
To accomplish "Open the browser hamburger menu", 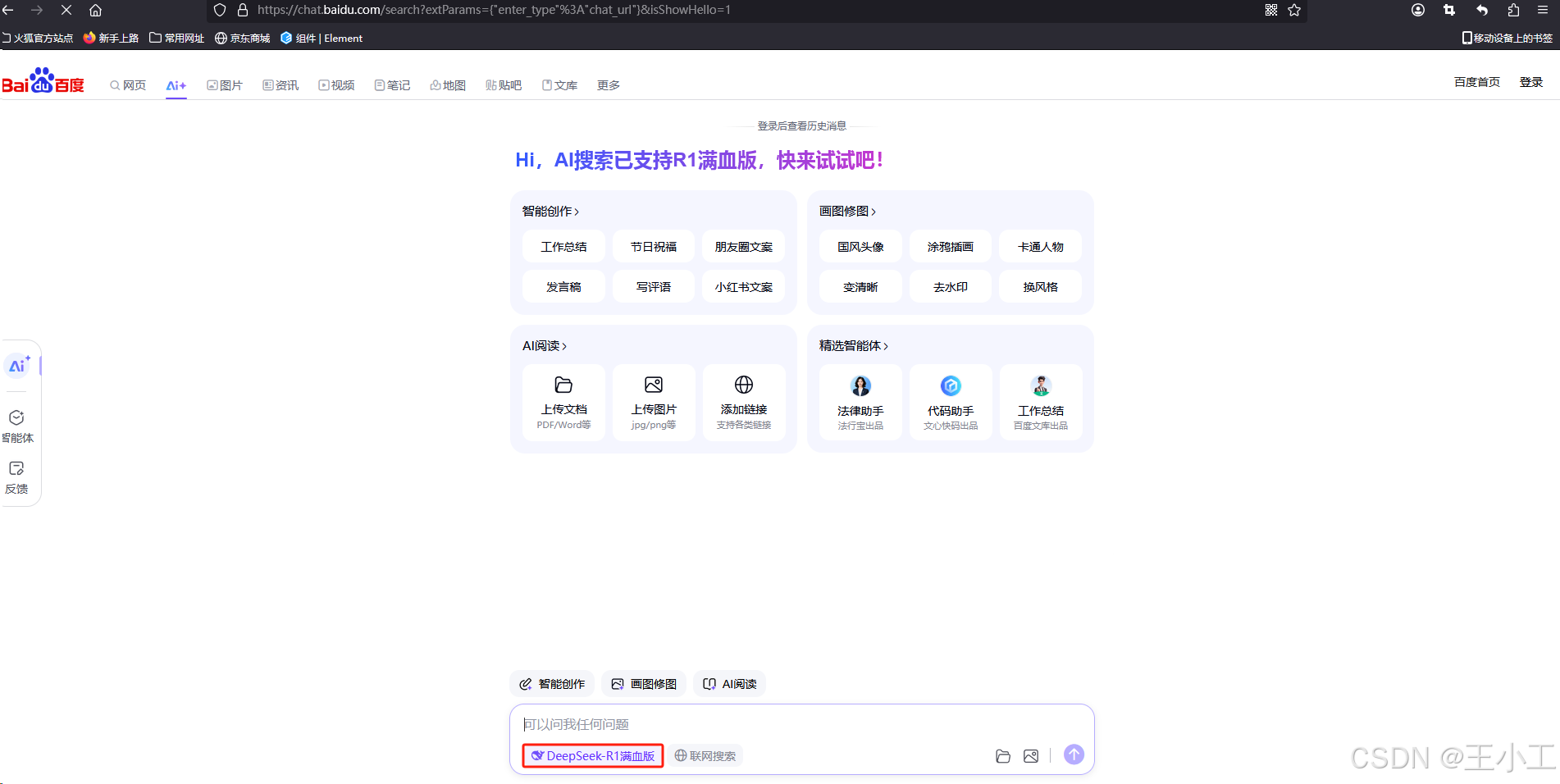I will click(x=1543, y=10).
